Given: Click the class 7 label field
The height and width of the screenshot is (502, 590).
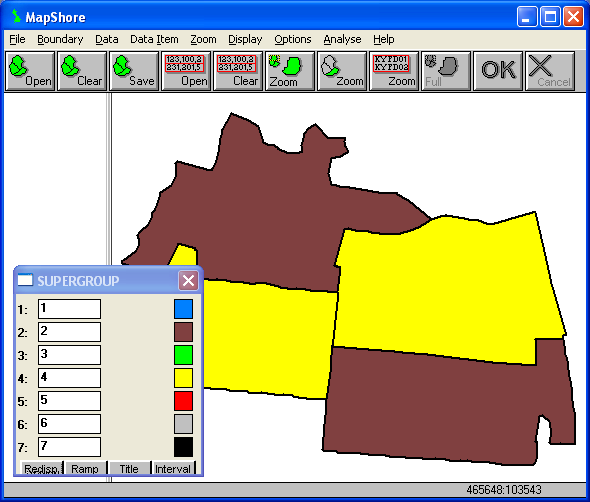Looking at the screenshot, I should (x=69, y=447).
